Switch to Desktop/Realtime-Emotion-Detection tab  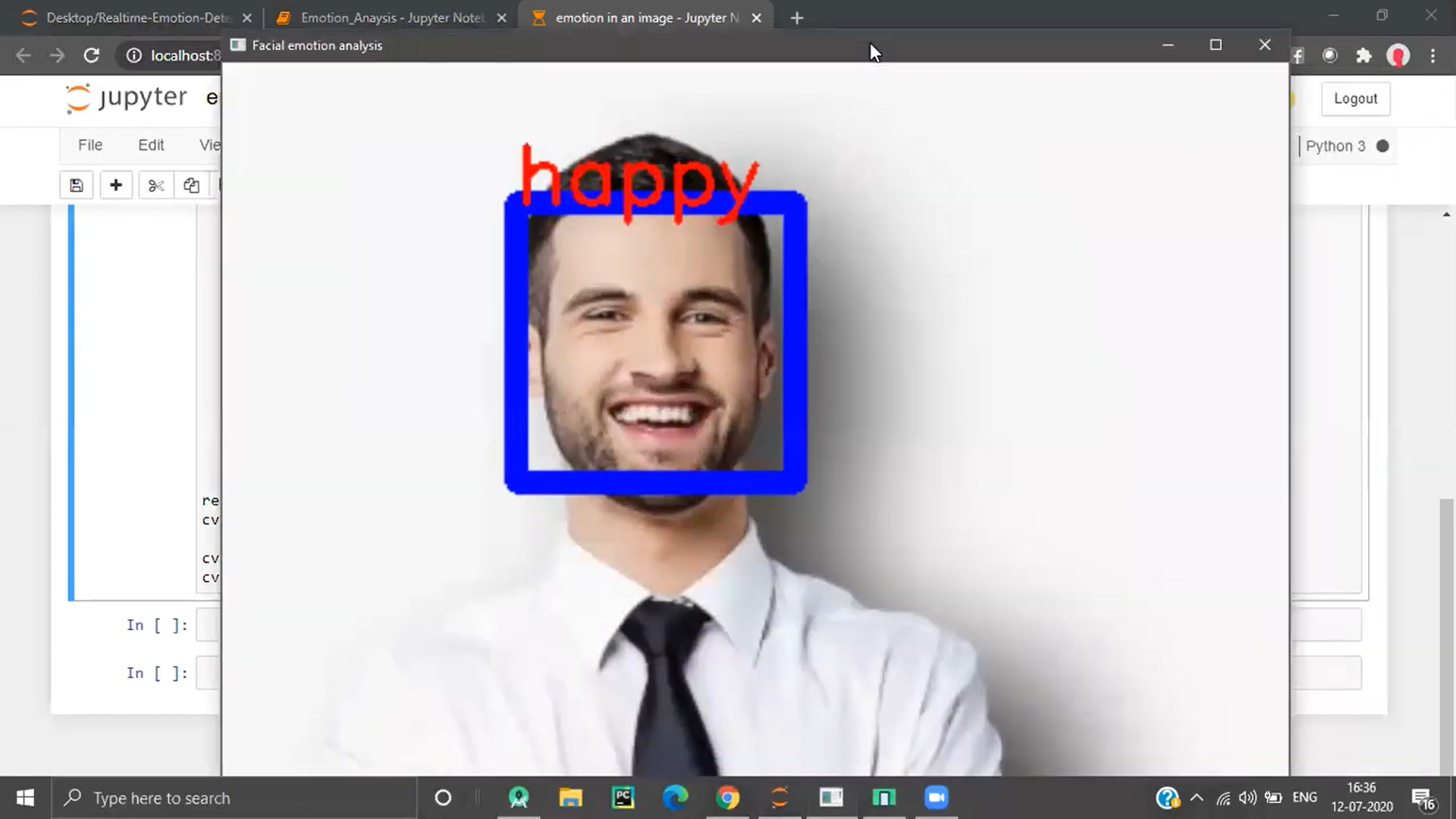(x=136, y=17)
